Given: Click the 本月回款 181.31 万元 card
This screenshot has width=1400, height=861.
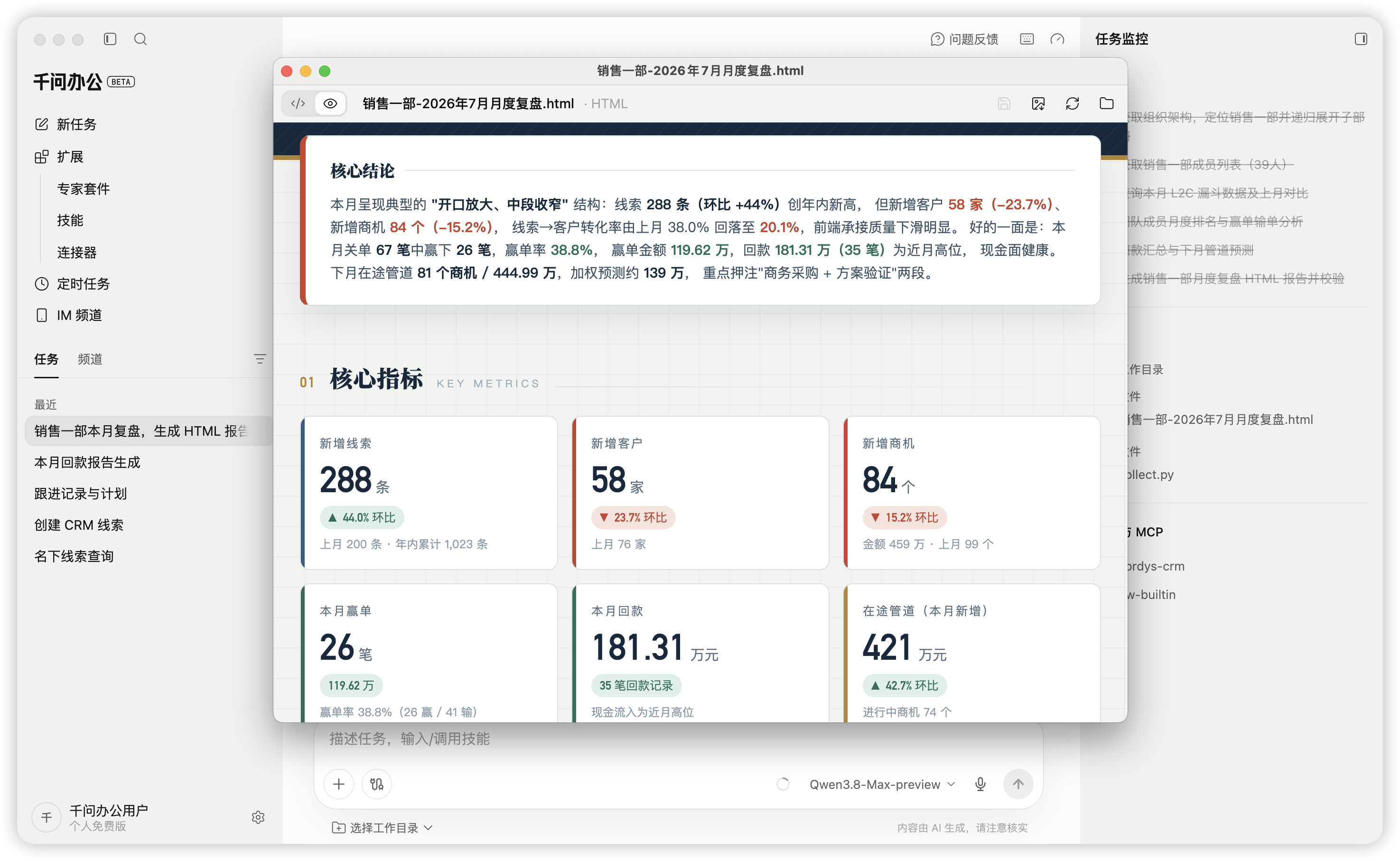Looking at the screenshot, I should [x=700, y=653].
